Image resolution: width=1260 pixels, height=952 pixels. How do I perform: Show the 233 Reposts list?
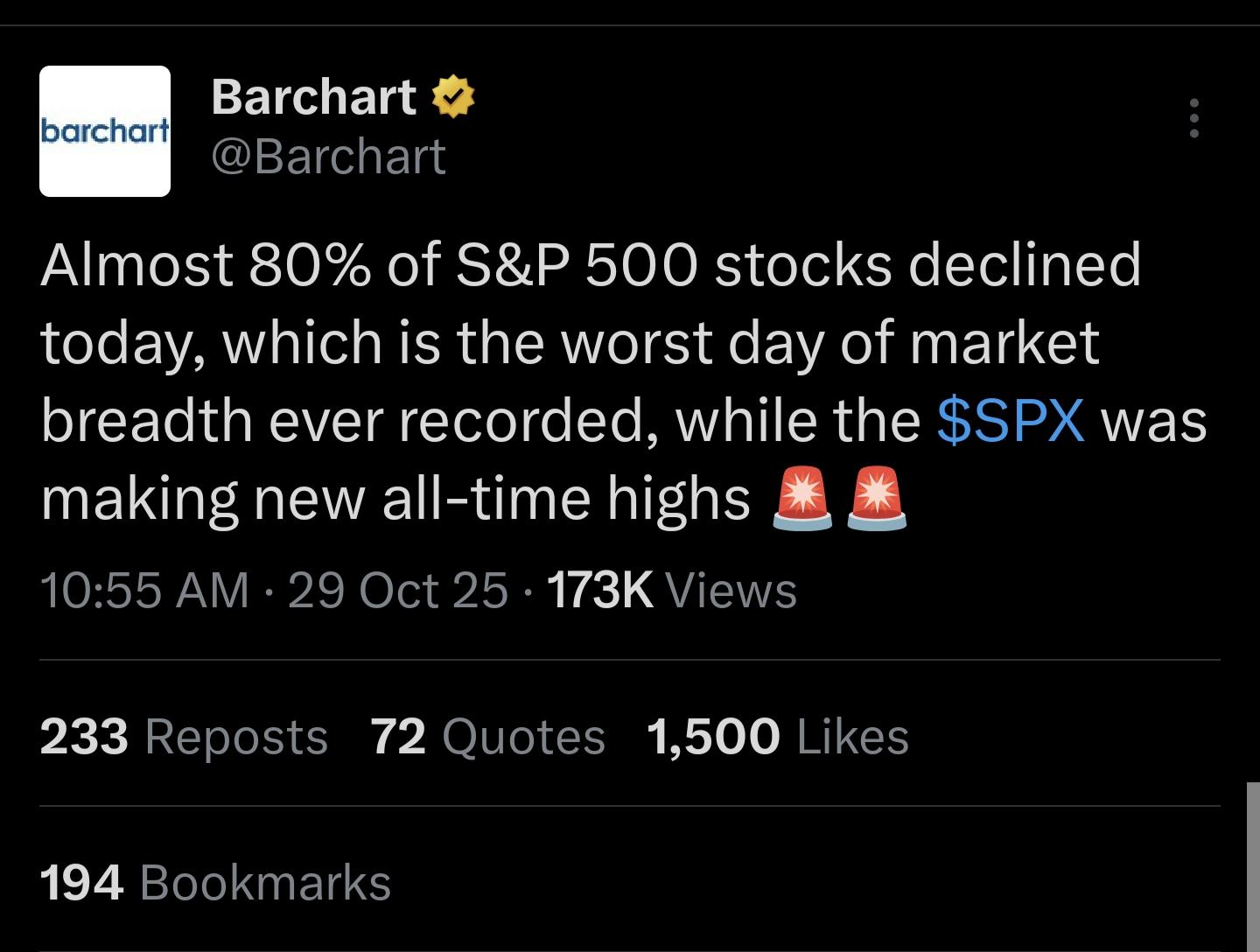coord(184,736)
